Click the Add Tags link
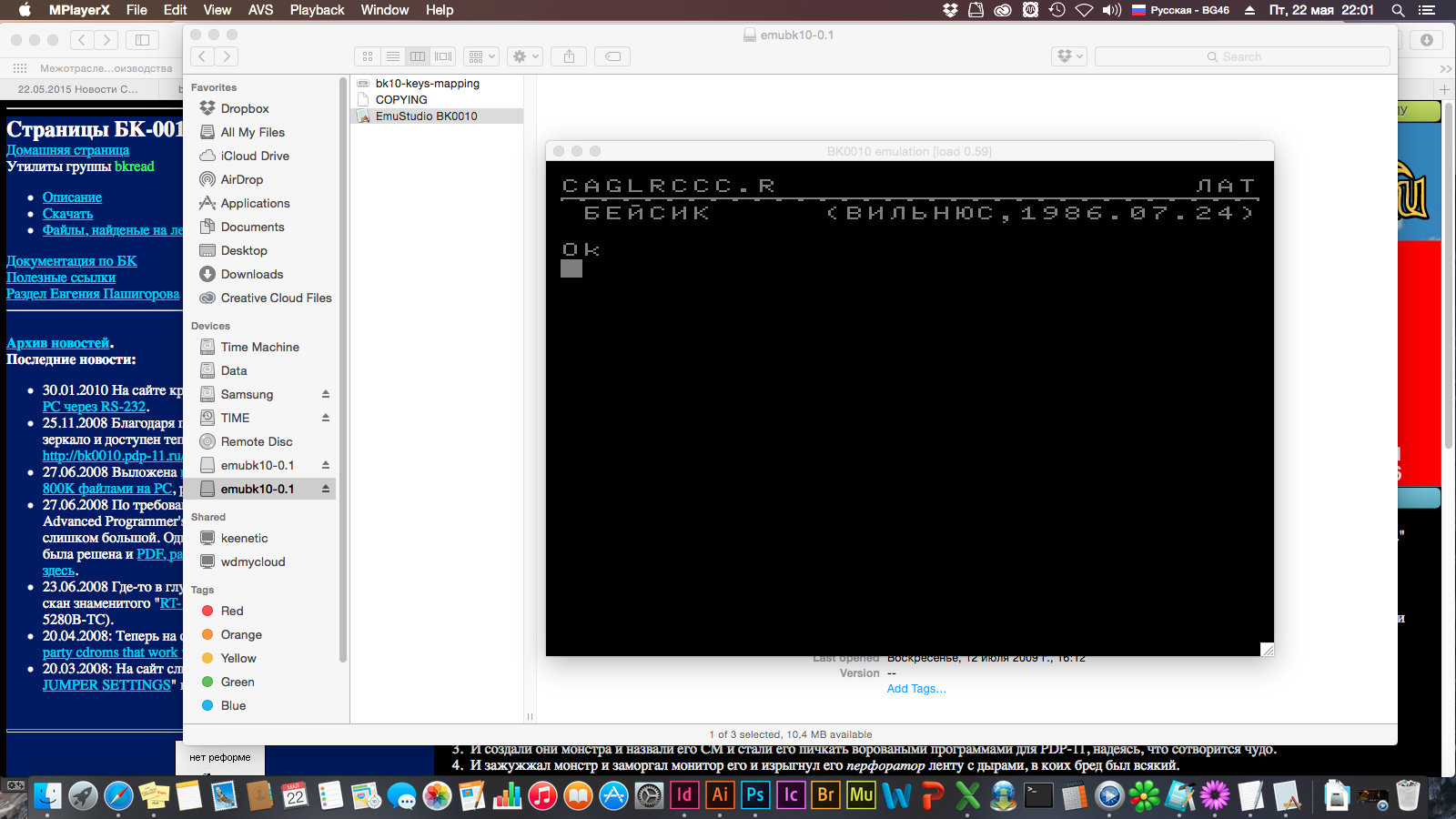1456x819 pixels. click(916, 689)
